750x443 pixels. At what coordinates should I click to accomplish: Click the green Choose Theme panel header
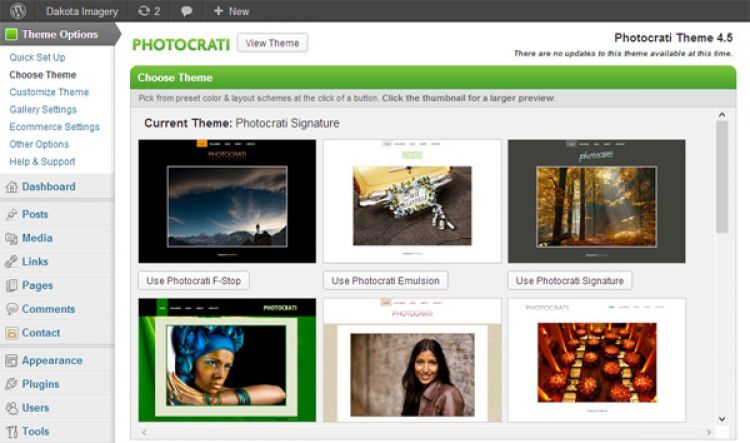[x=433, y=78]
